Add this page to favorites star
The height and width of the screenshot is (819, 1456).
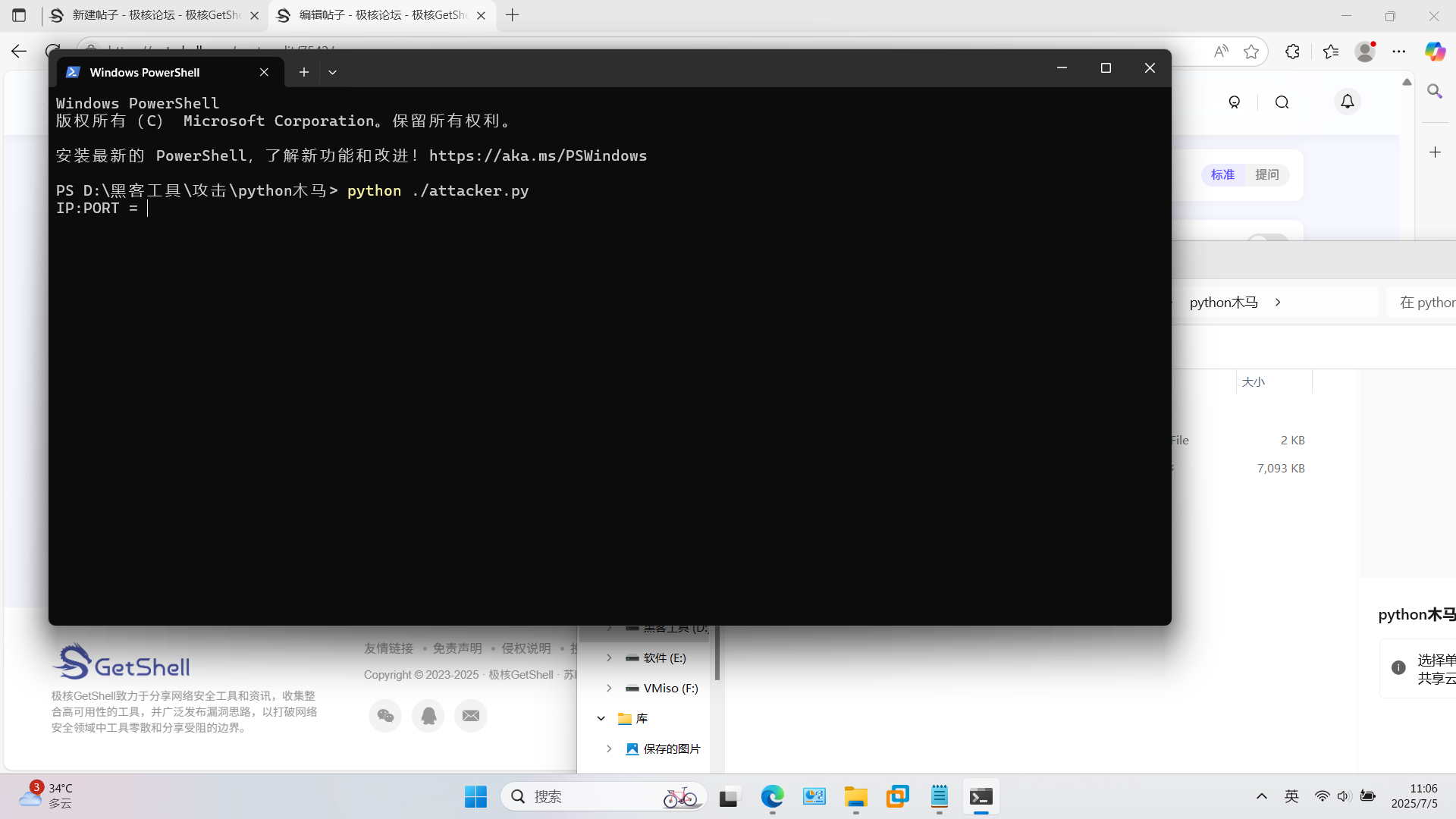[x=1251, y=51]
